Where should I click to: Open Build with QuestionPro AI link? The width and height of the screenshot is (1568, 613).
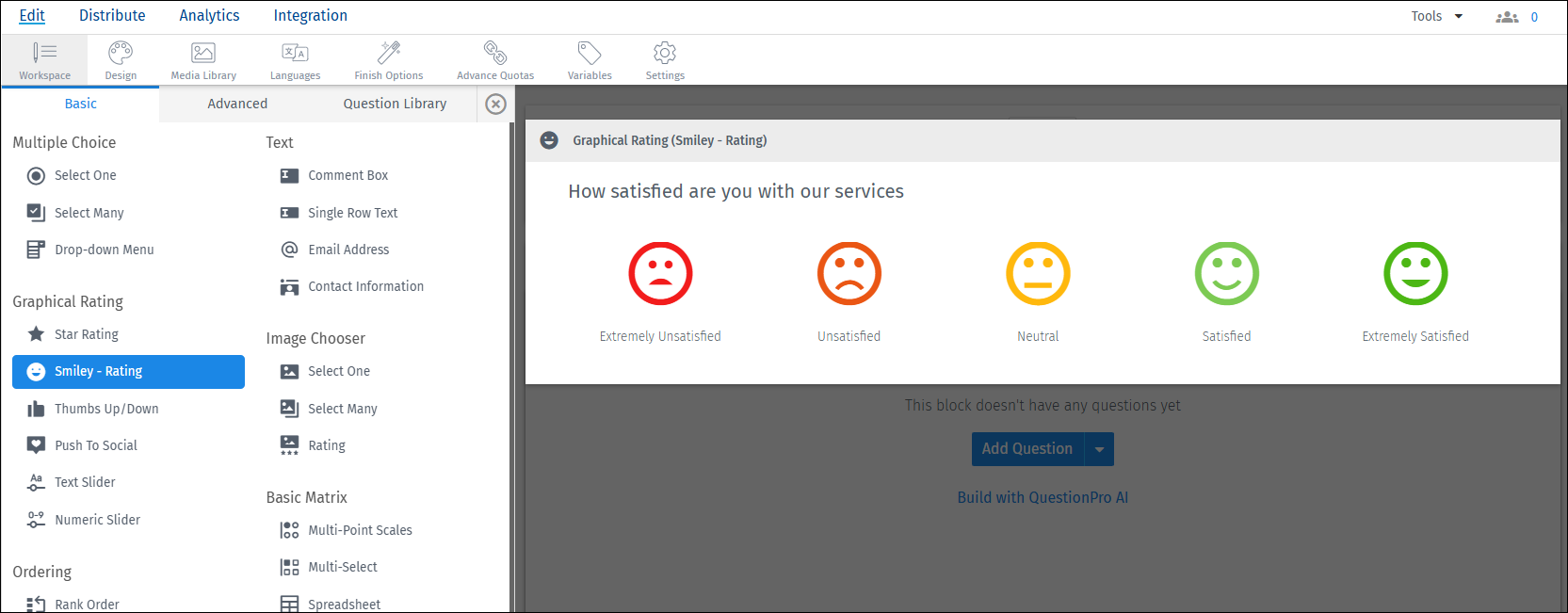click(1043, 498)
